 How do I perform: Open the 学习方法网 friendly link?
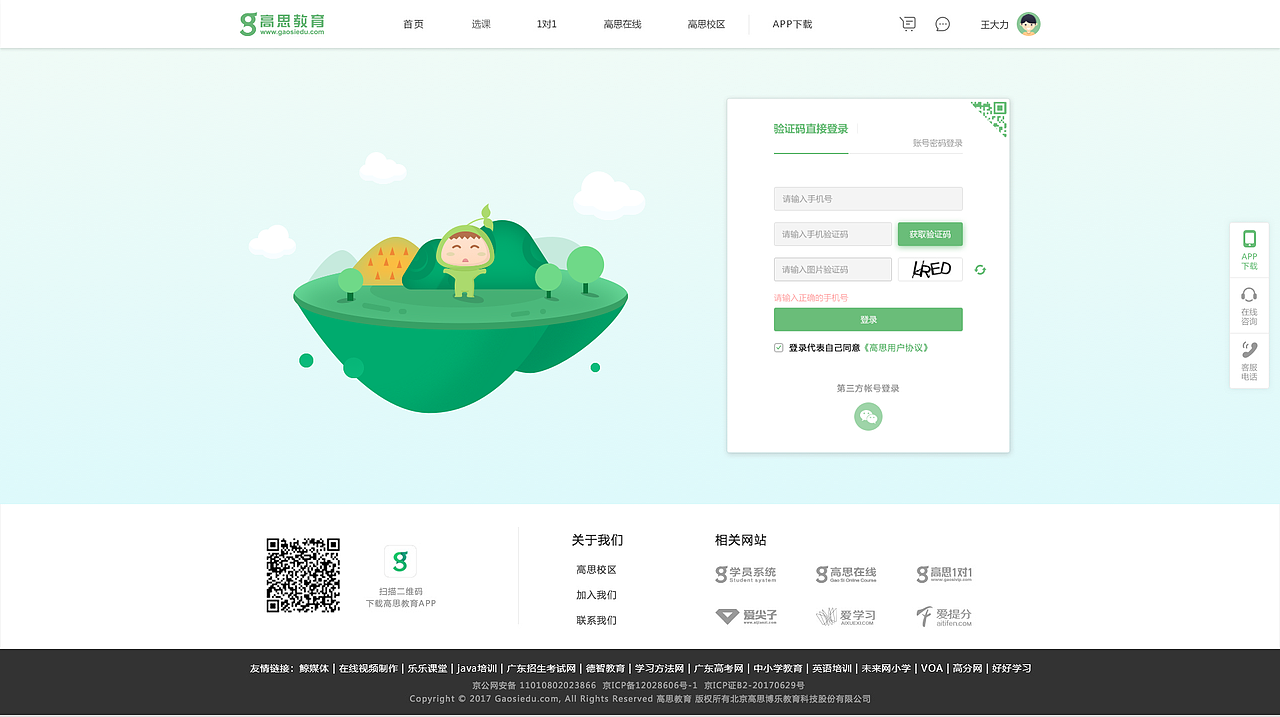[x=659, y=668]
